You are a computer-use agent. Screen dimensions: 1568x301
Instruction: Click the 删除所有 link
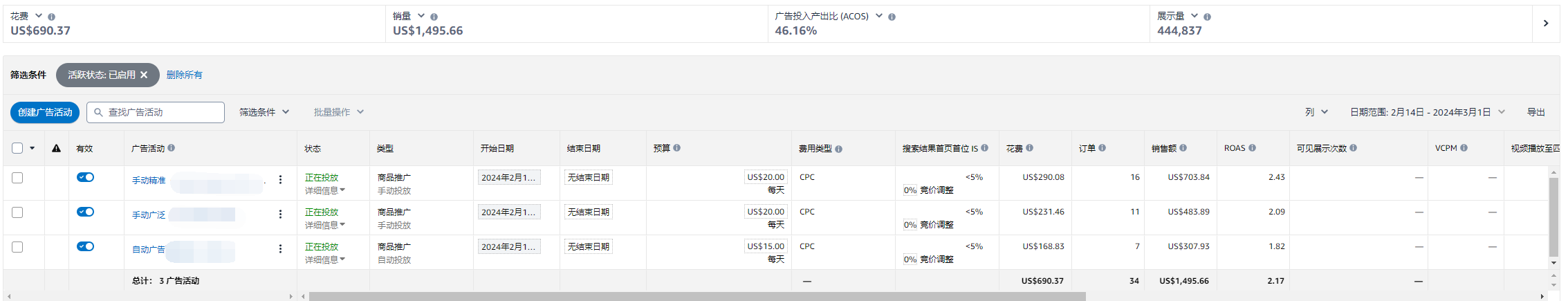[185, 75]
